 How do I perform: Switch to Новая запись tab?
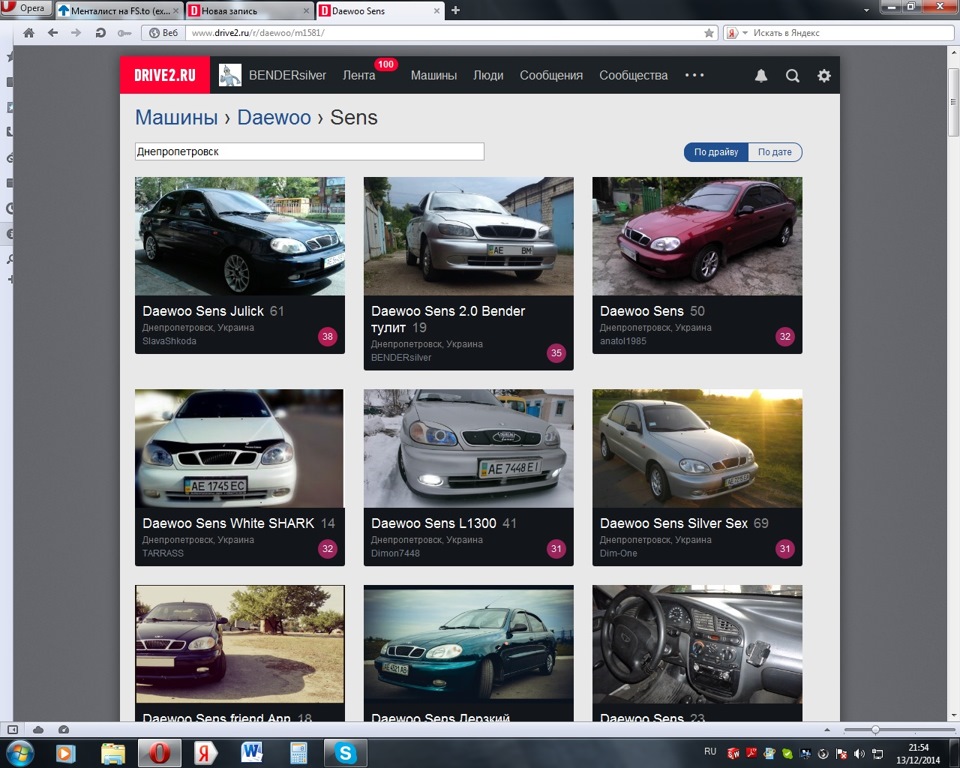click(x=250, y=11)
